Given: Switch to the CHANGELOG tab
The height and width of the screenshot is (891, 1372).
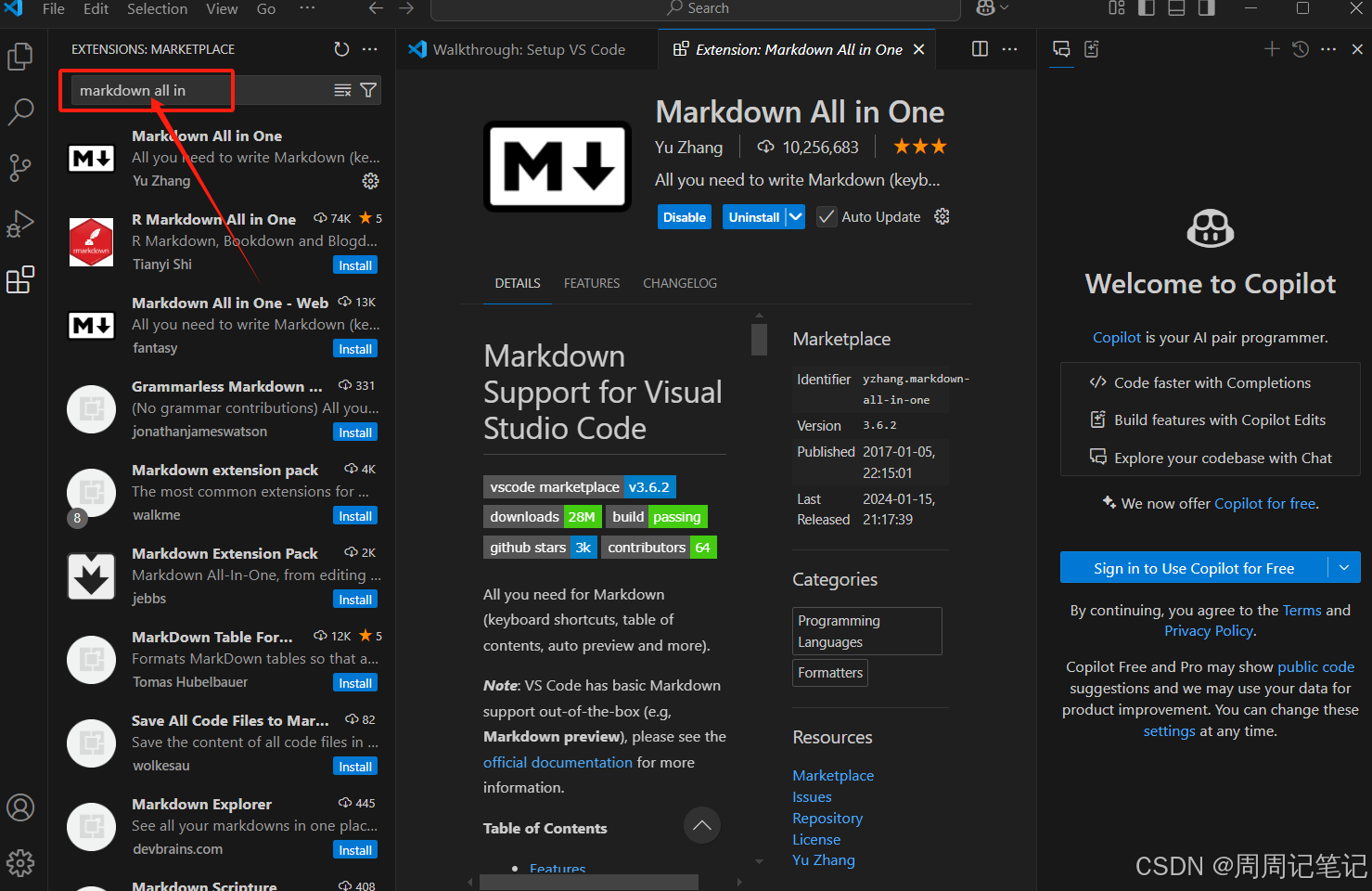Looking at the screenshot, I should pos(680,283).
